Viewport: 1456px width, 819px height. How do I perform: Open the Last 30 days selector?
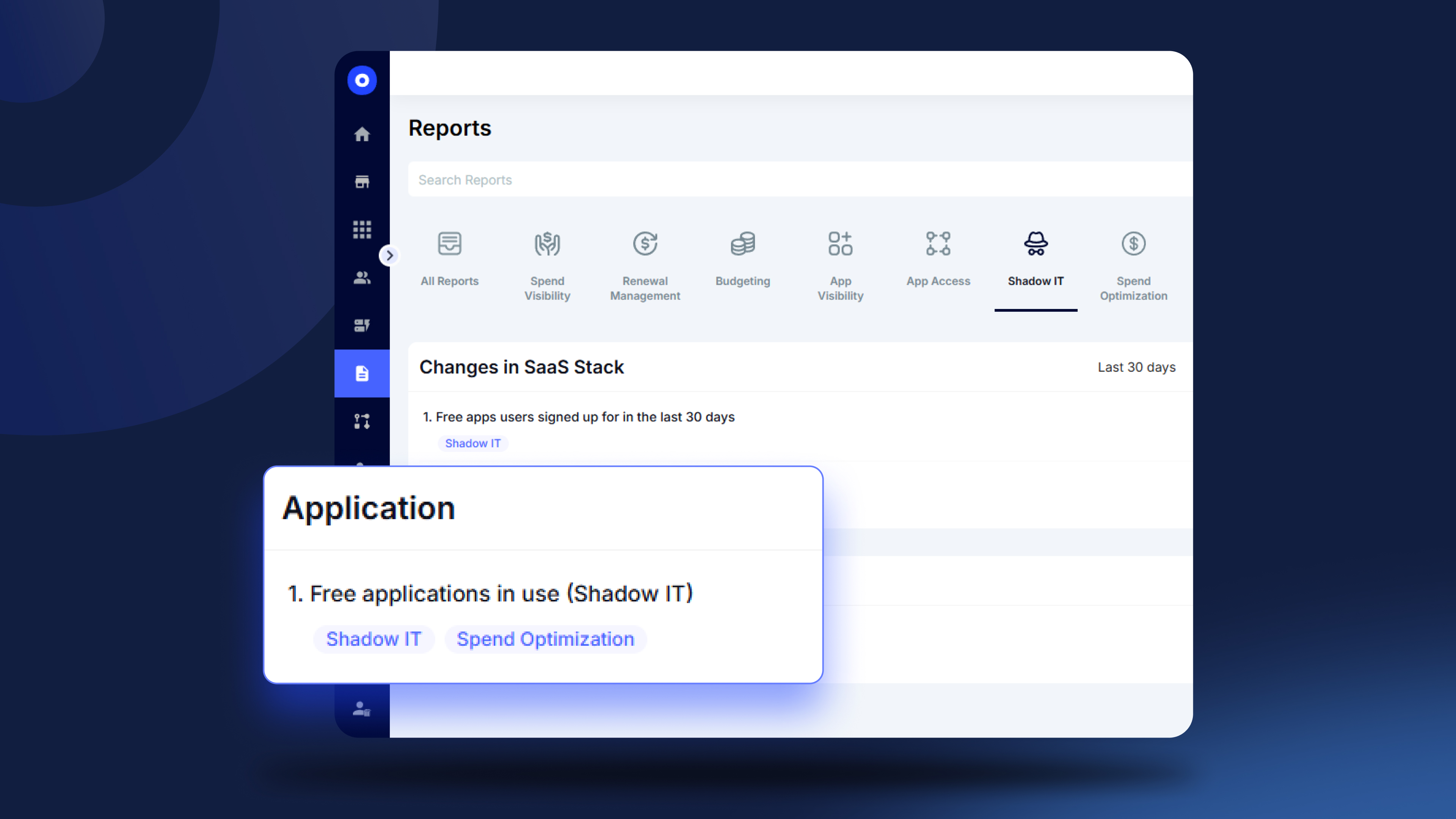click(1136, 367)
